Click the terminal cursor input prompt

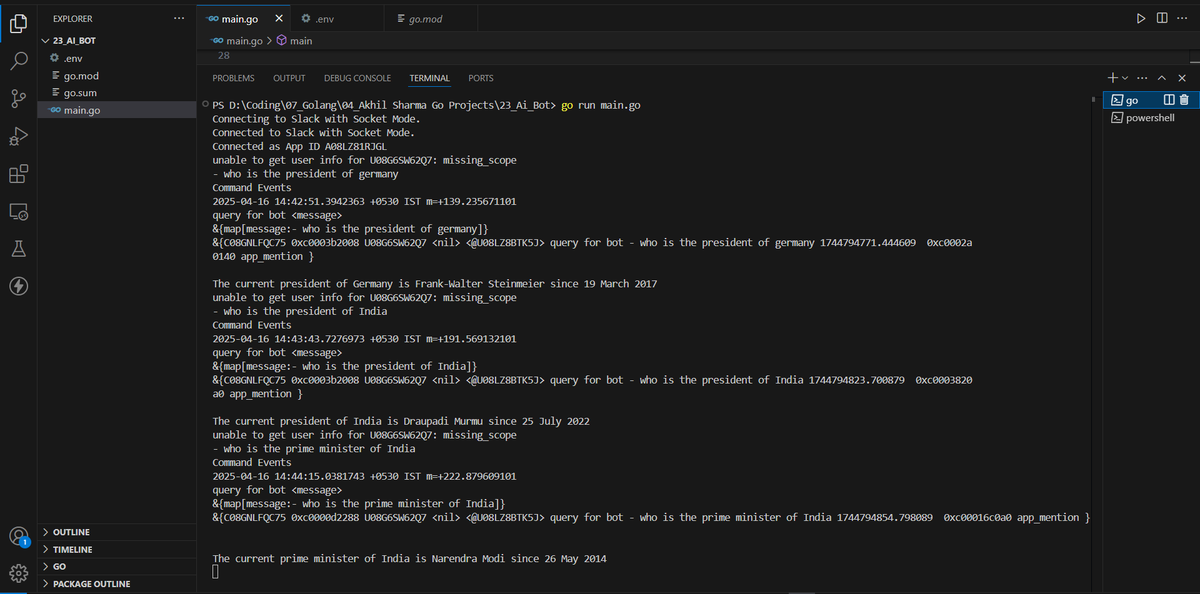[216, 572]
